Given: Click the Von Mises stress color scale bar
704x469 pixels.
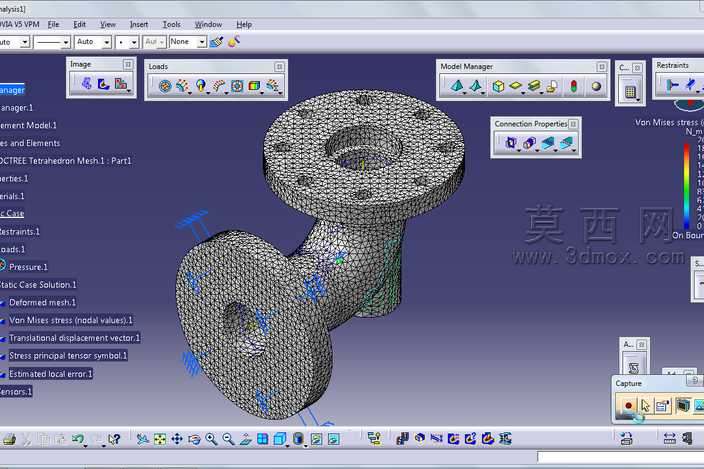Looking at the screenshot, I should click(x=686, y=186).
